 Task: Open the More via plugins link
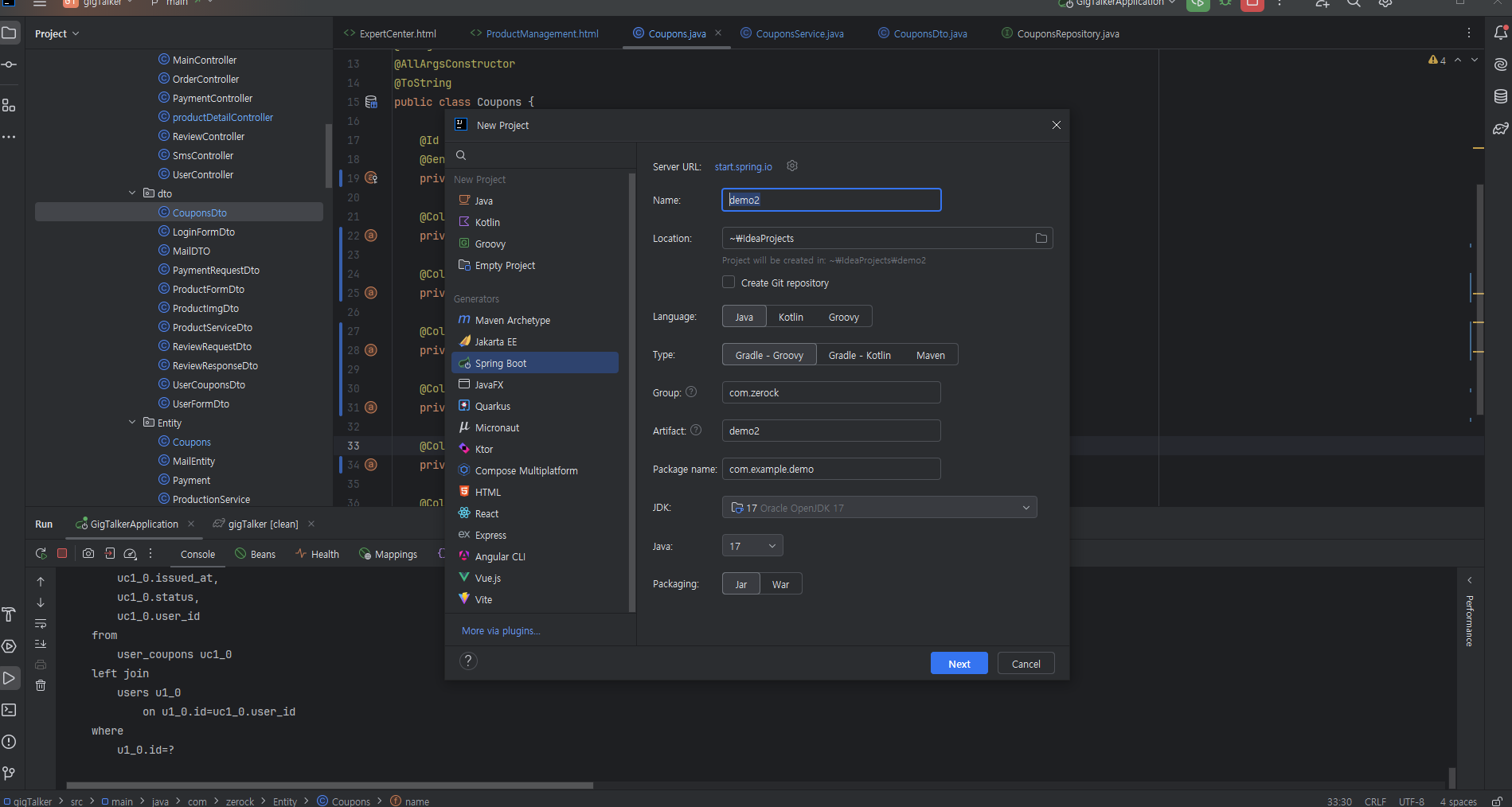[501, 630]
